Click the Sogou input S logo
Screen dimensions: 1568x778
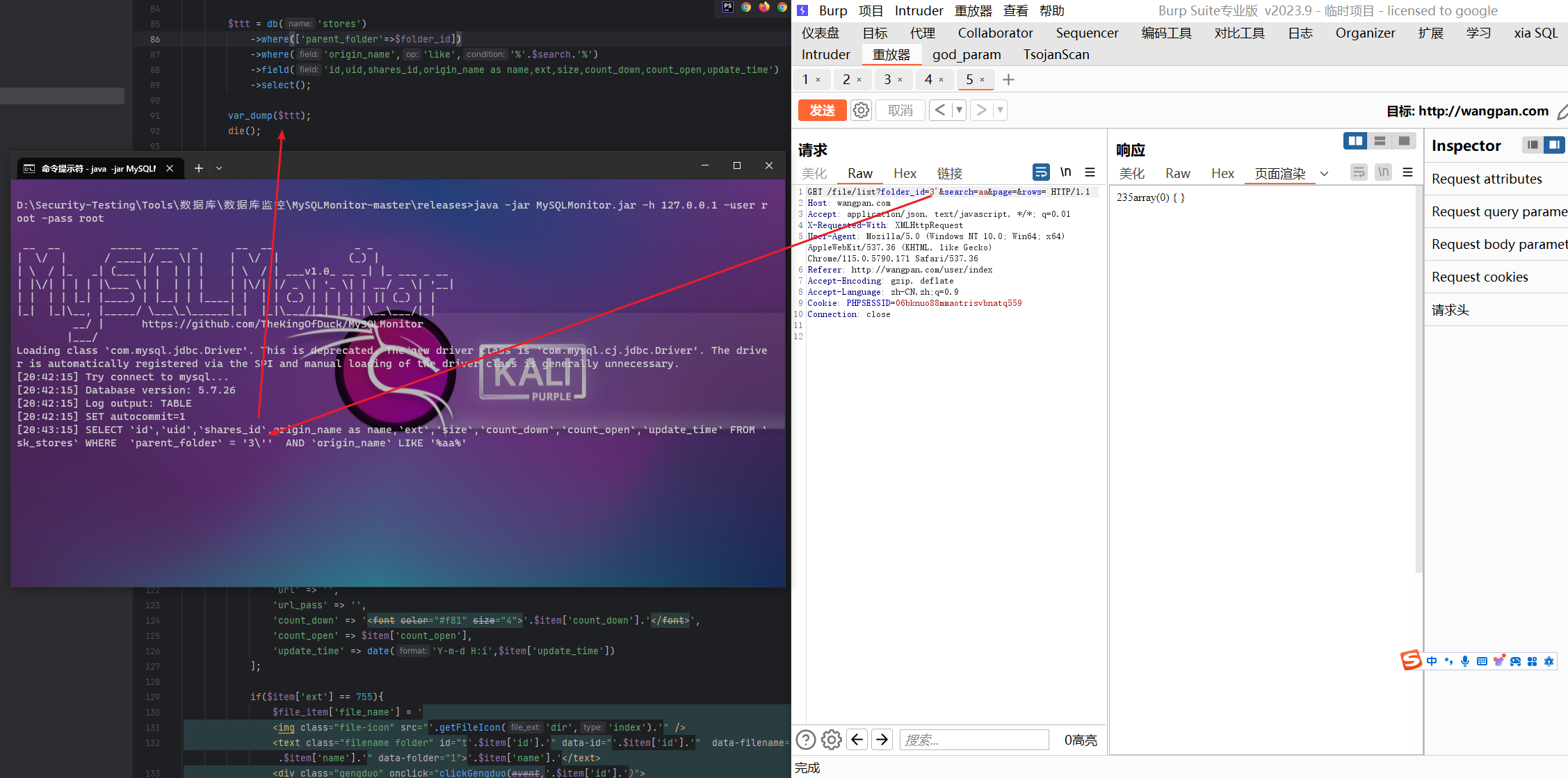click(x=1411, y=660)
